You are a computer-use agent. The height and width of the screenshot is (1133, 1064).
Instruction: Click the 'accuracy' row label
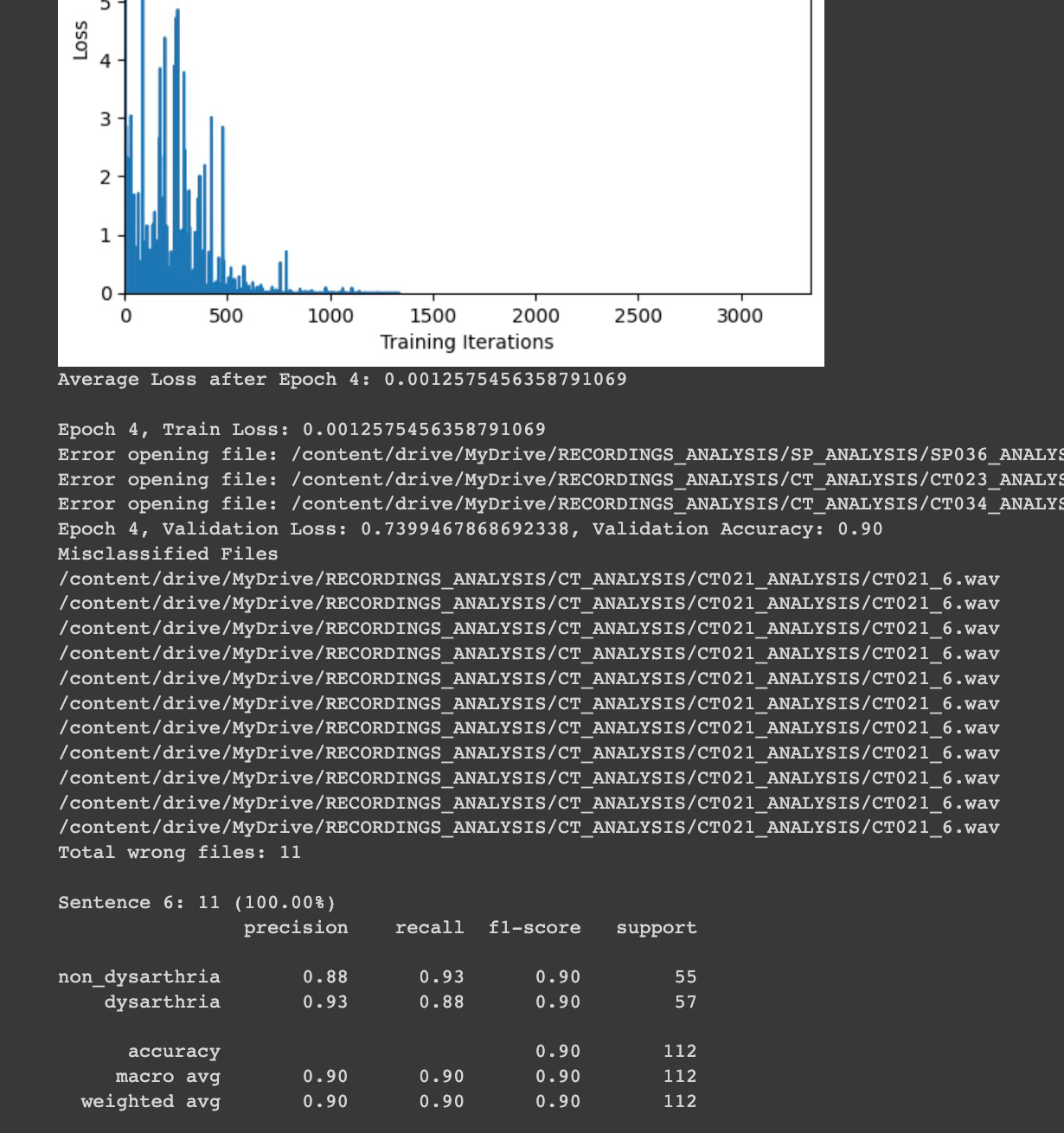point(174,1053)
